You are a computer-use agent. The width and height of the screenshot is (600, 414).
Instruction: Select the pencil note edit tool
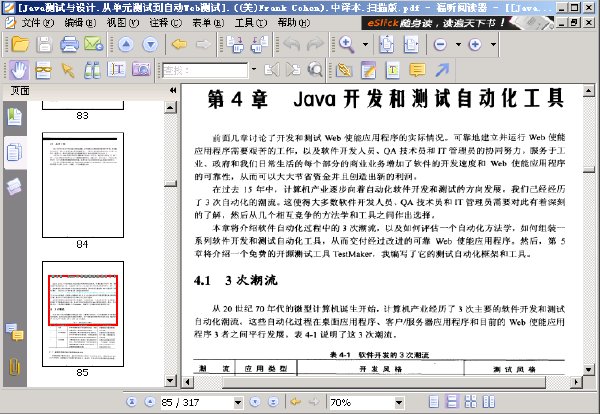pyautogui.click(x=368, y=70)
